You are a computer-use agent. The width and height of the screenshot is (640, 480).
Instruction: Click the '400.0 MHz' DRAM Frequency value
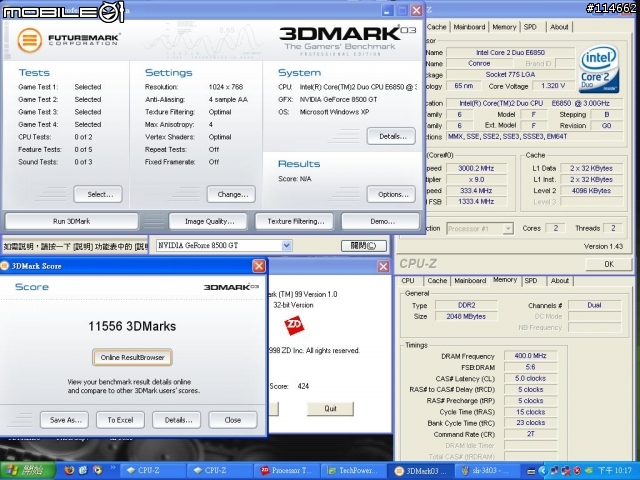pyautogui.click(x=530, y=356)
